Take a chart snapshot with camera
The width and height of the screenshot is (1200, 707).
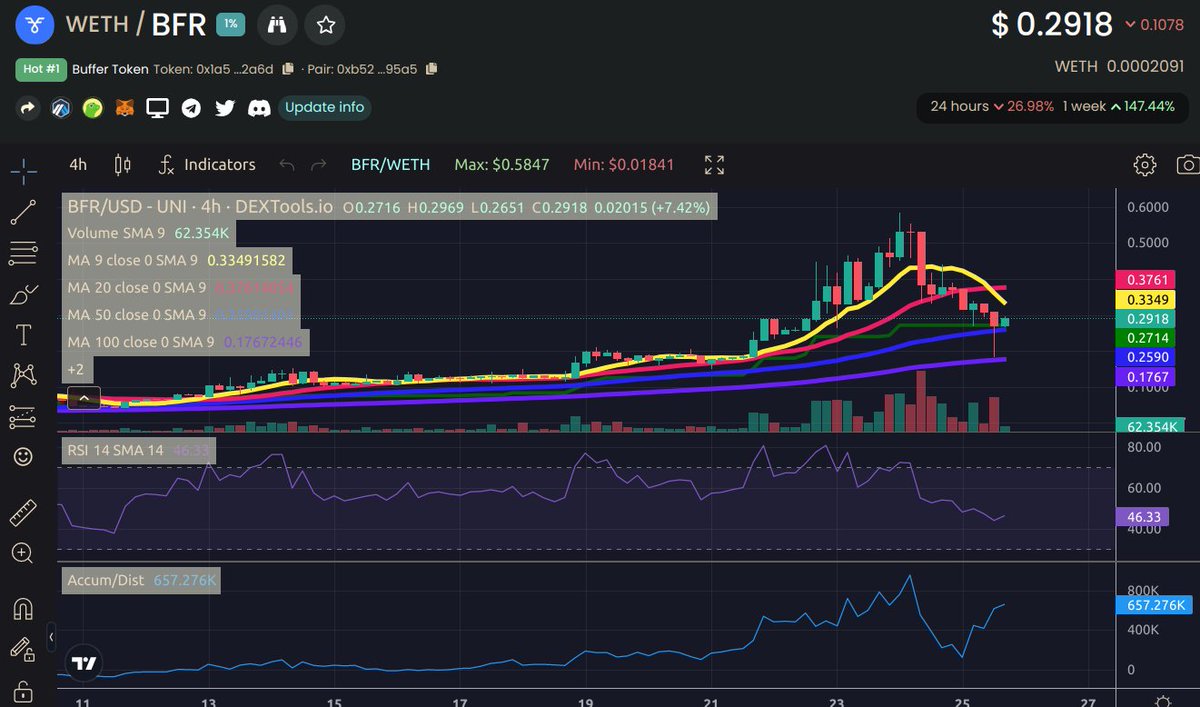[x=1188, y=164]
